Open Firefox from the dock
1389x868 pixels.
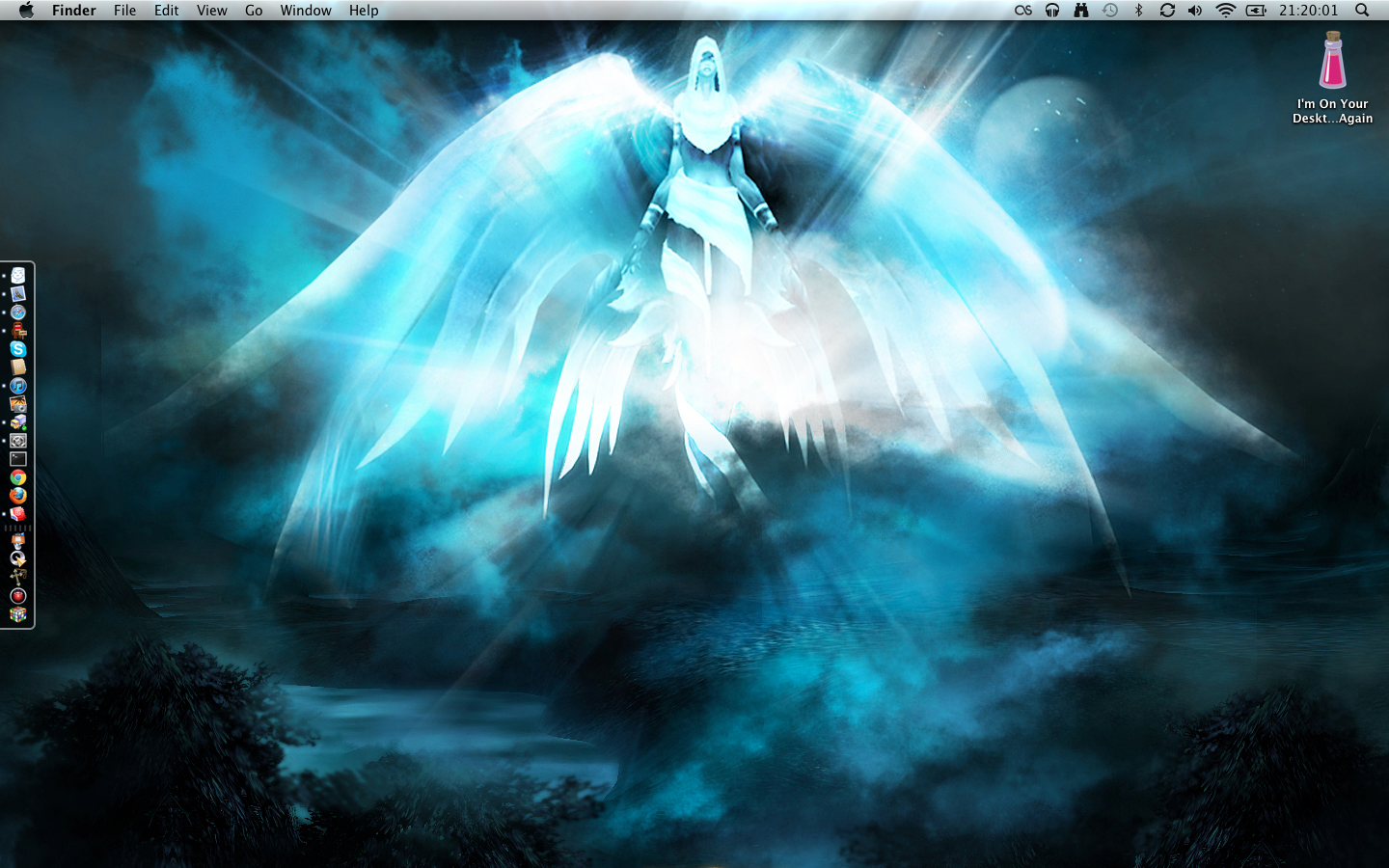(x=18, y=496)
